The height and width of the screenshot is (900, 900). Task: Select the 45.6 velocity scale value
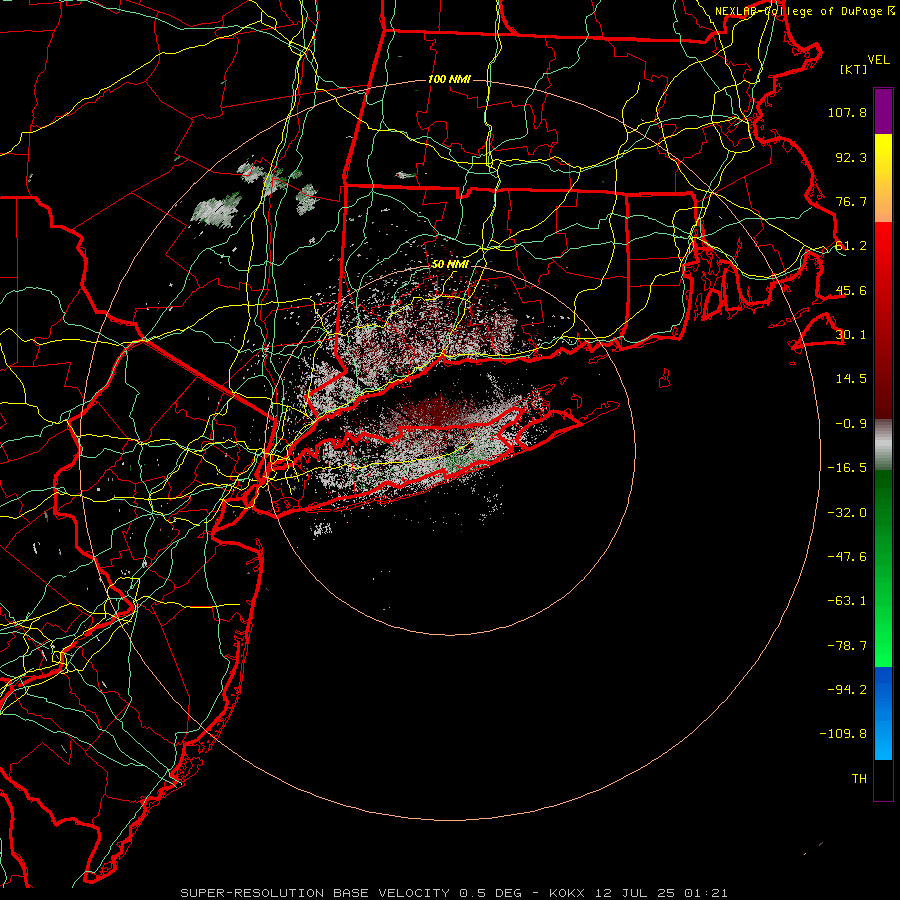851,290
